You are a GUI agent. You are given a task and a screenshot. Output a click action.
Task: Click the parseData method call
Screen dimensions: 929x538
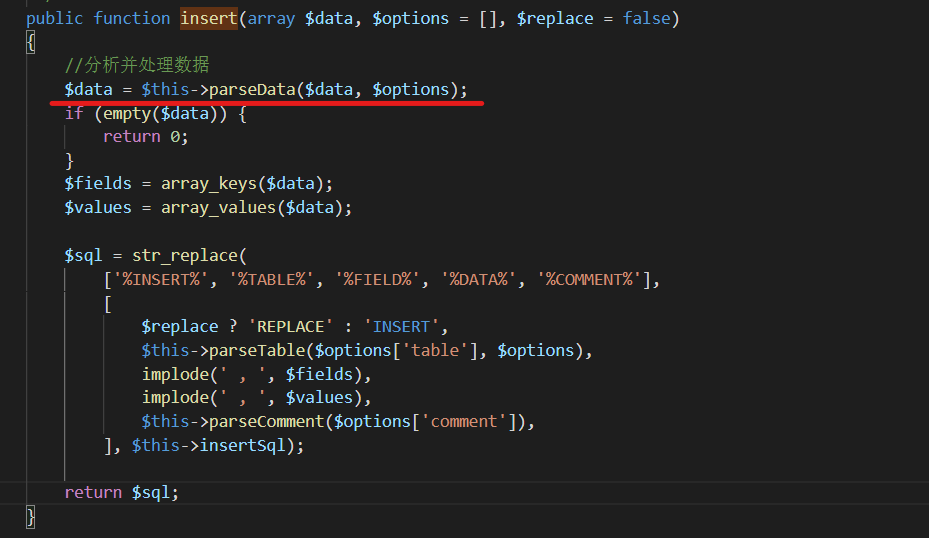251,90
